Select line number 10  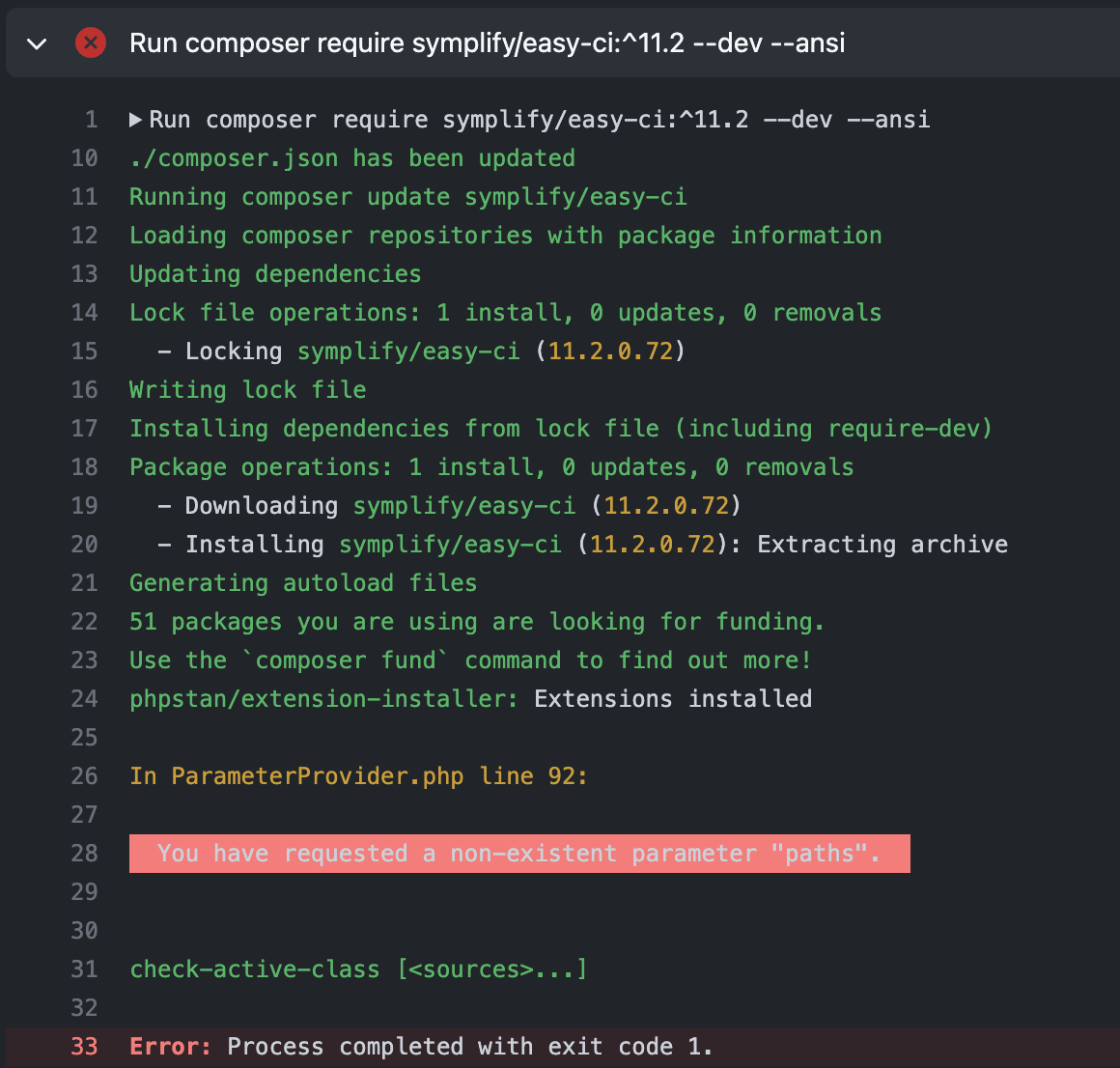(84, 157)
